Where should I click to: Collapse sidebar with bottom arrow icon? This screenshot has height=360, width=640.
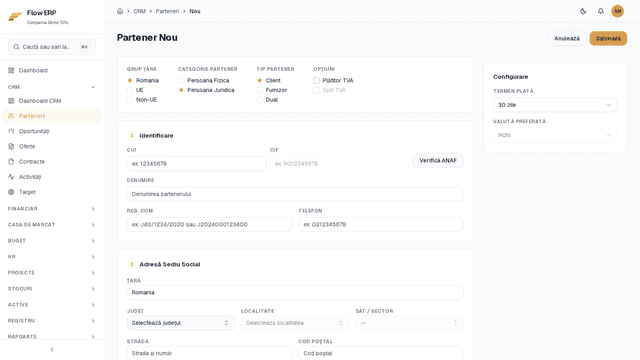pyautogui.click(x=52, y=349)
